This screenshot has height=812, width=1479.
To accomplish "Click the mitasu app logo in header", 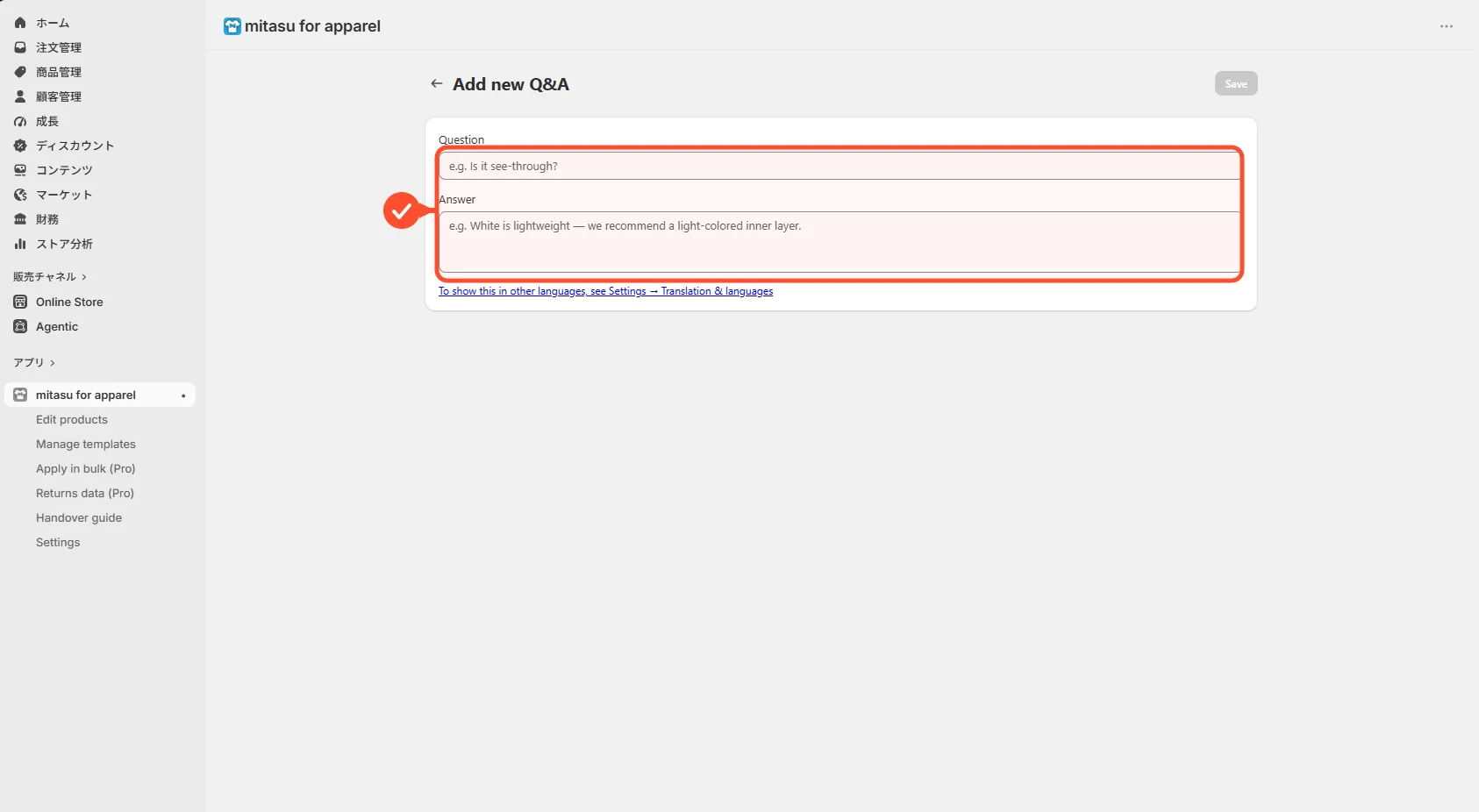I will pyautogui.click(x=232, y=26).
